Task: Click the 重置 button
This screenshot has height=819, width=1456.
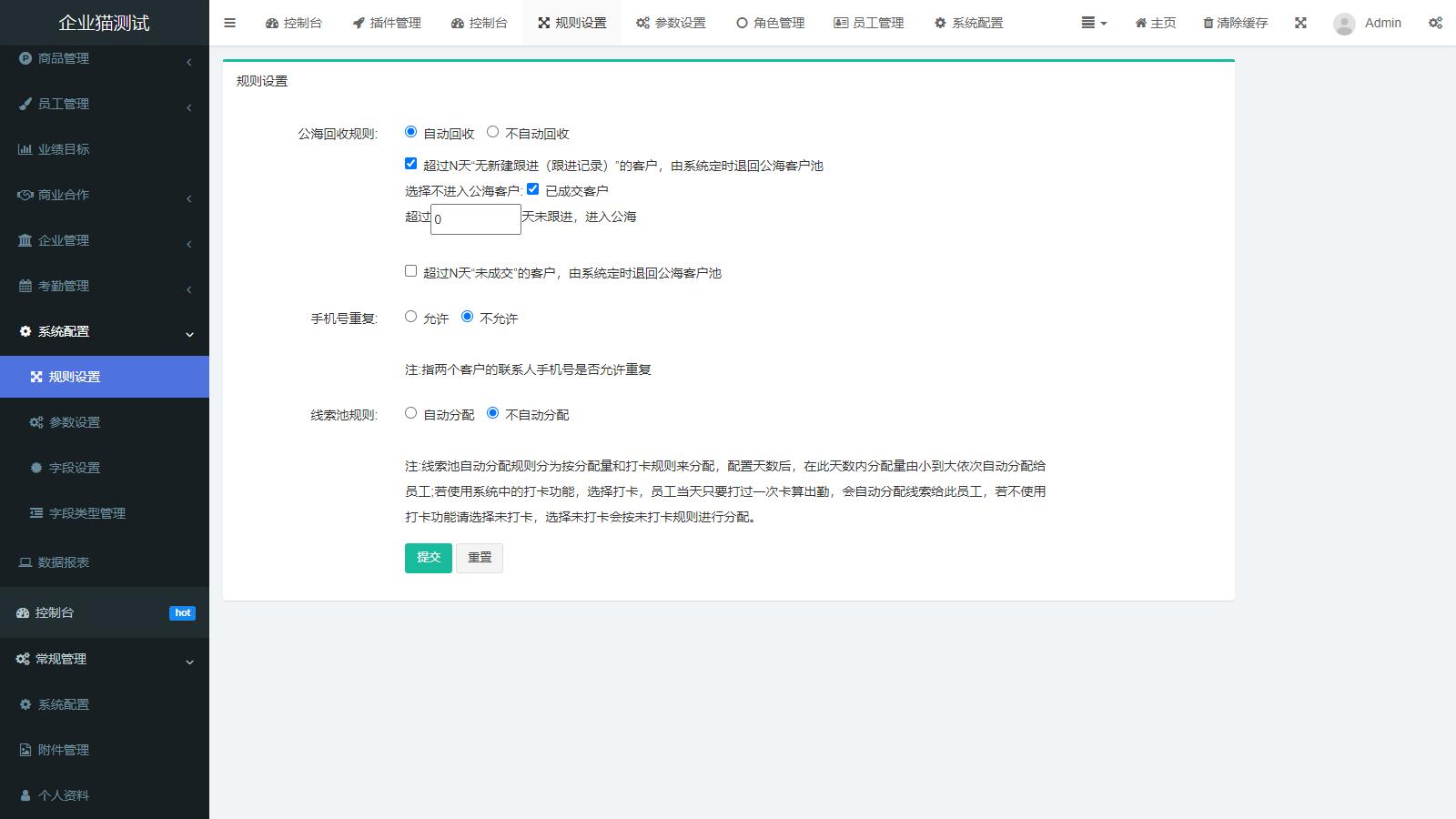Action: click(480, 557)
